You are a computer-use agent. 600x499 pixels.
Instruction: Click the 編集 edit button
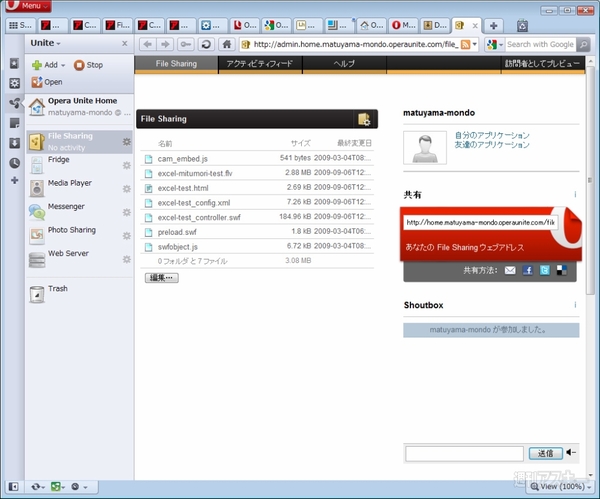click(x=161, y=278)
